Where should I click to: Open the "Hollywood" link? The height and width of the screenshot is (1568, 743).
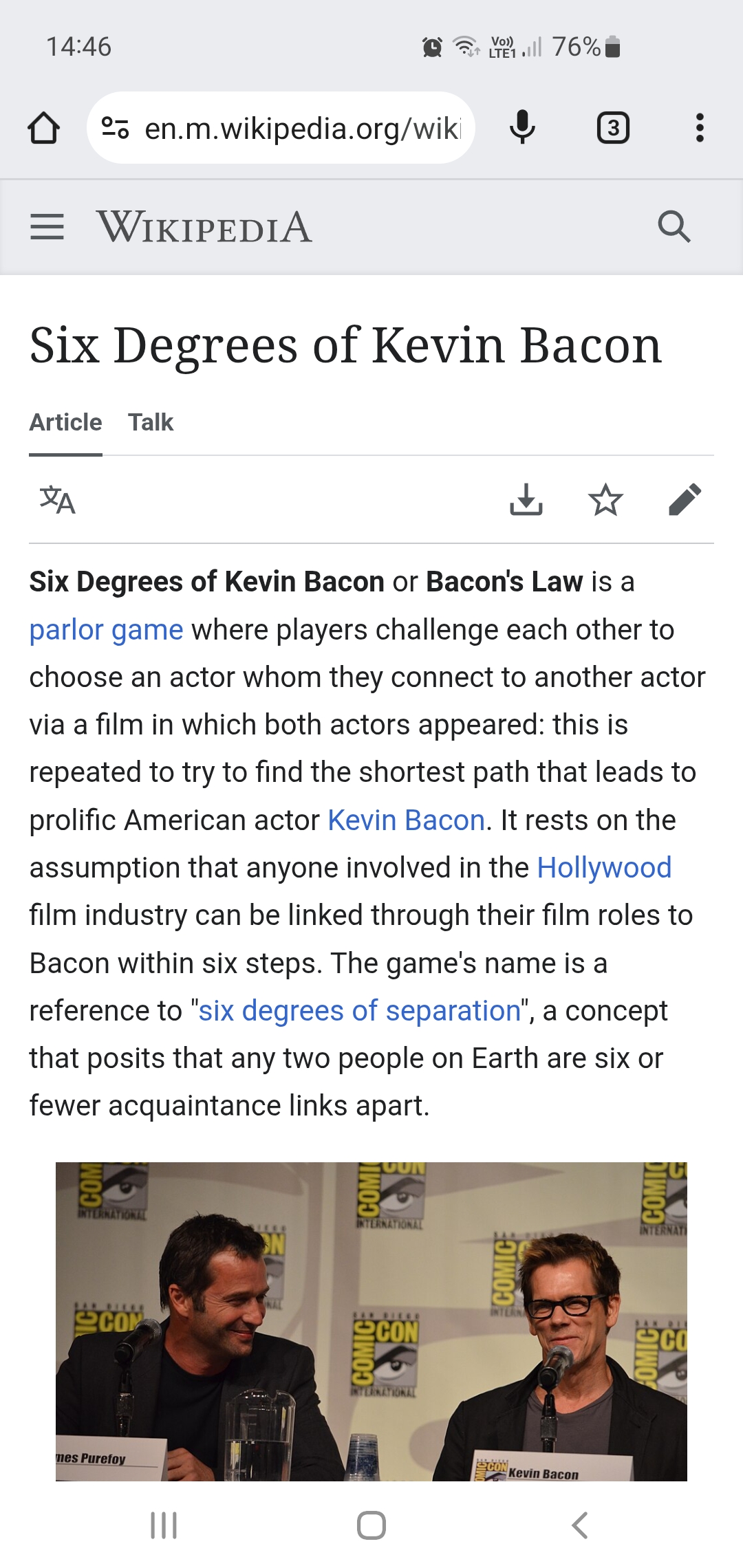604,868
